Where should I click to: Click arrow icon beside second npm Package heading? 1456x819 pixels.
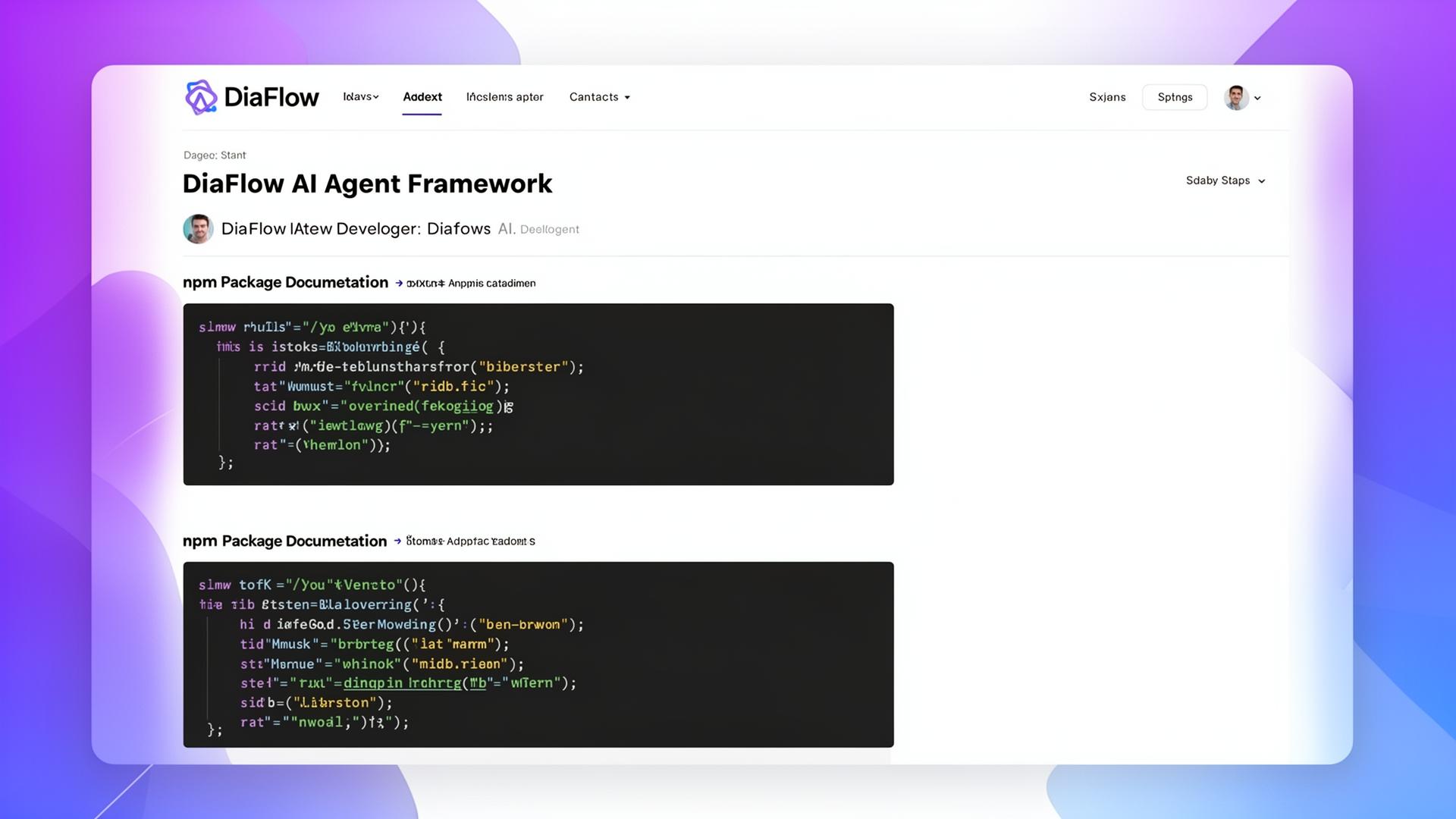point(397,541)
